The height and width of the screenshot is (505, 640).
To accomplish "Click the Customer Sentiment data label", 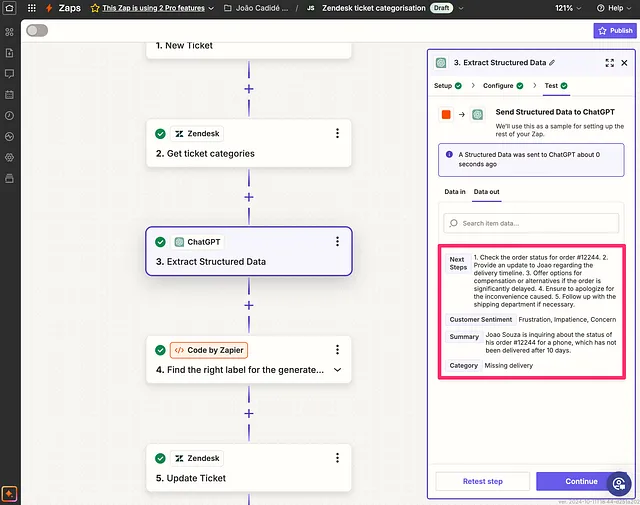I will 480,319.
